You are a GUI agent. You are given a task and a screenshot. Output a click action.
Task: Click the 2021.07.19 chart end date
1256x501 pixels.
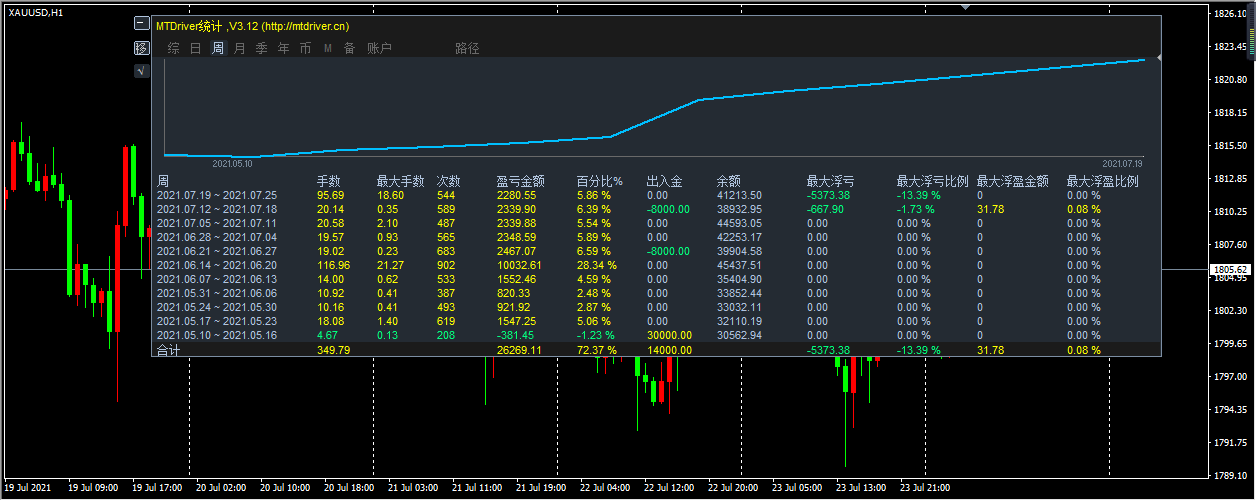(1122, 162)
